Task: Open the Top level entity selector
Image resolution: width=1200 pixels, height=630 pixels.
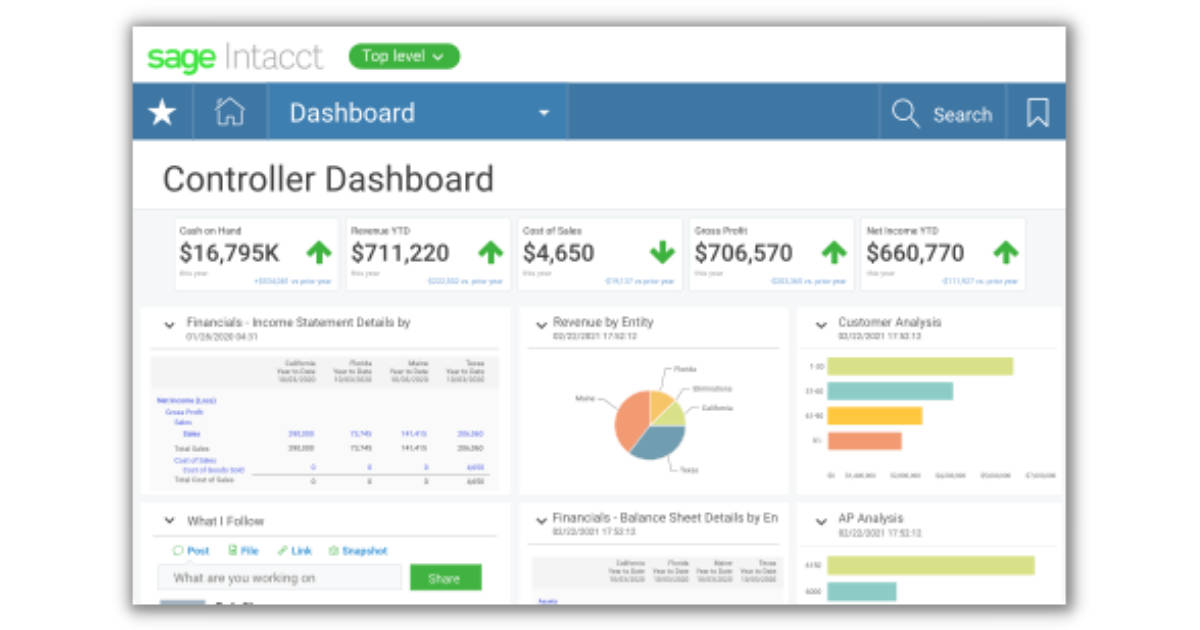Action: click(404, 57)
